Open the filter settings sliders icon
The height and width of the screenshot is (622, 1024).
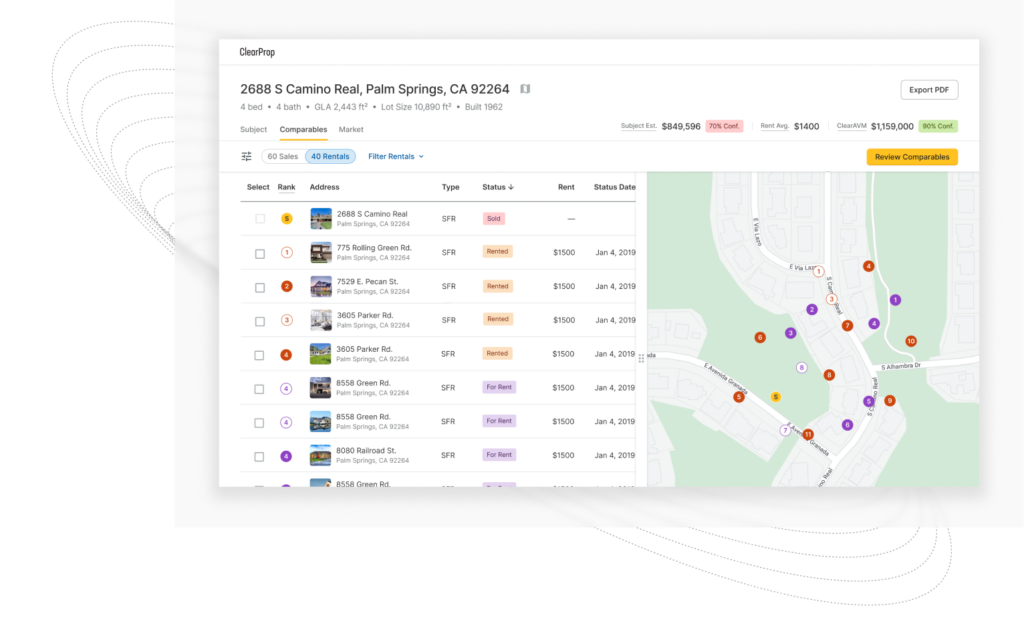(247, 156)
